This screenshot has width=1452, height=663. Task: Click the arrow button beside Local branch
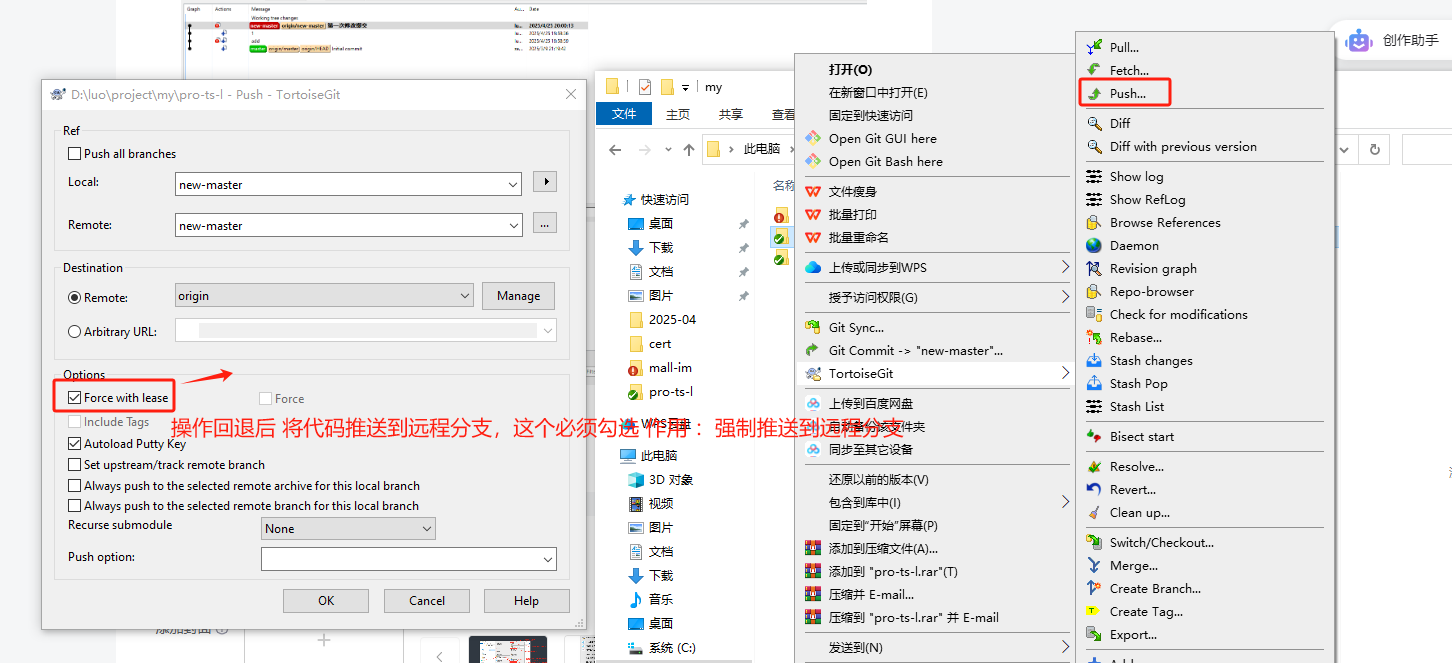[544, 182]
